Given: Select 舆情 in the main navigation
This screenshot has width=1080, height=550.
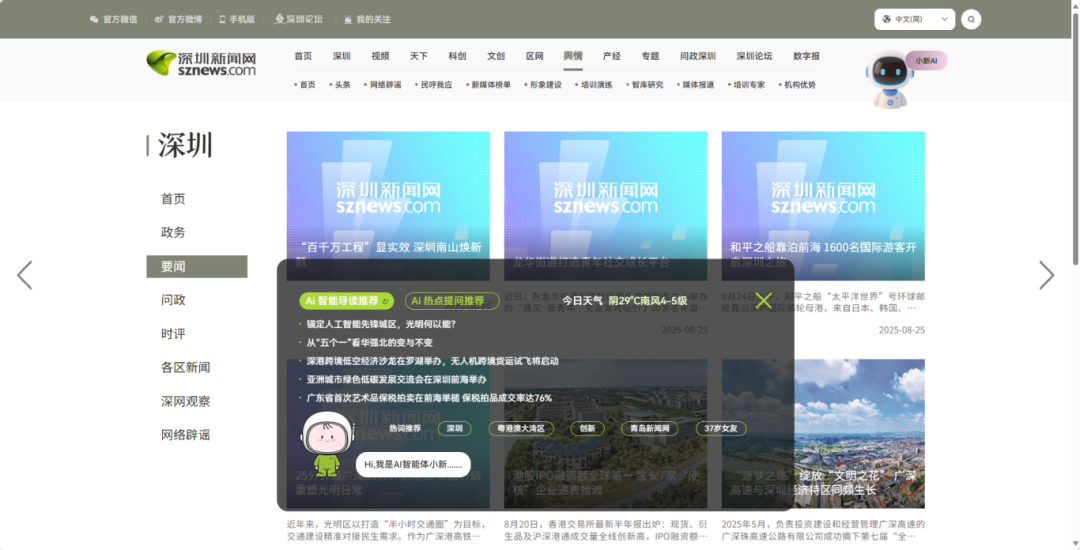Looking at the screenshot, I should (572, 56).
